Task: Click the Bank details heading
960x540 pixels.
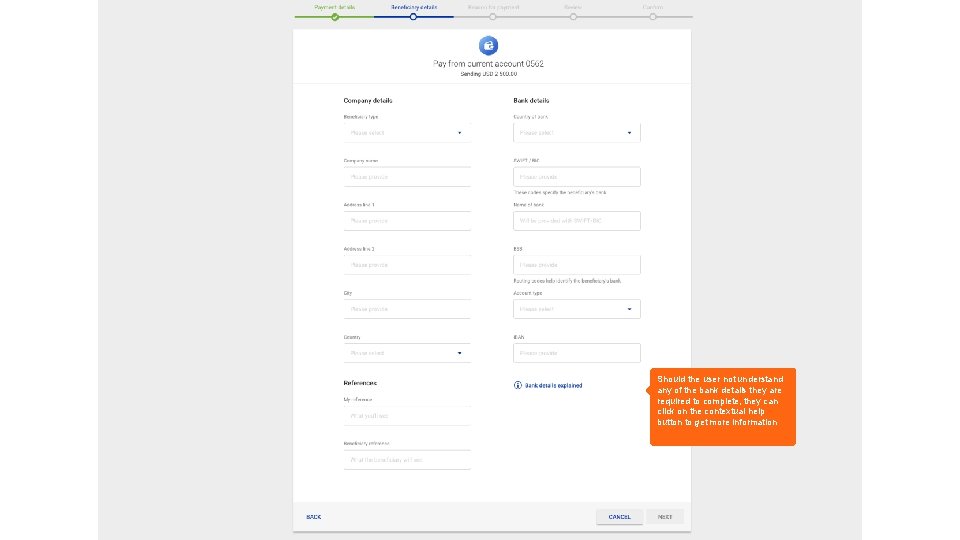Action: point(531,100)
